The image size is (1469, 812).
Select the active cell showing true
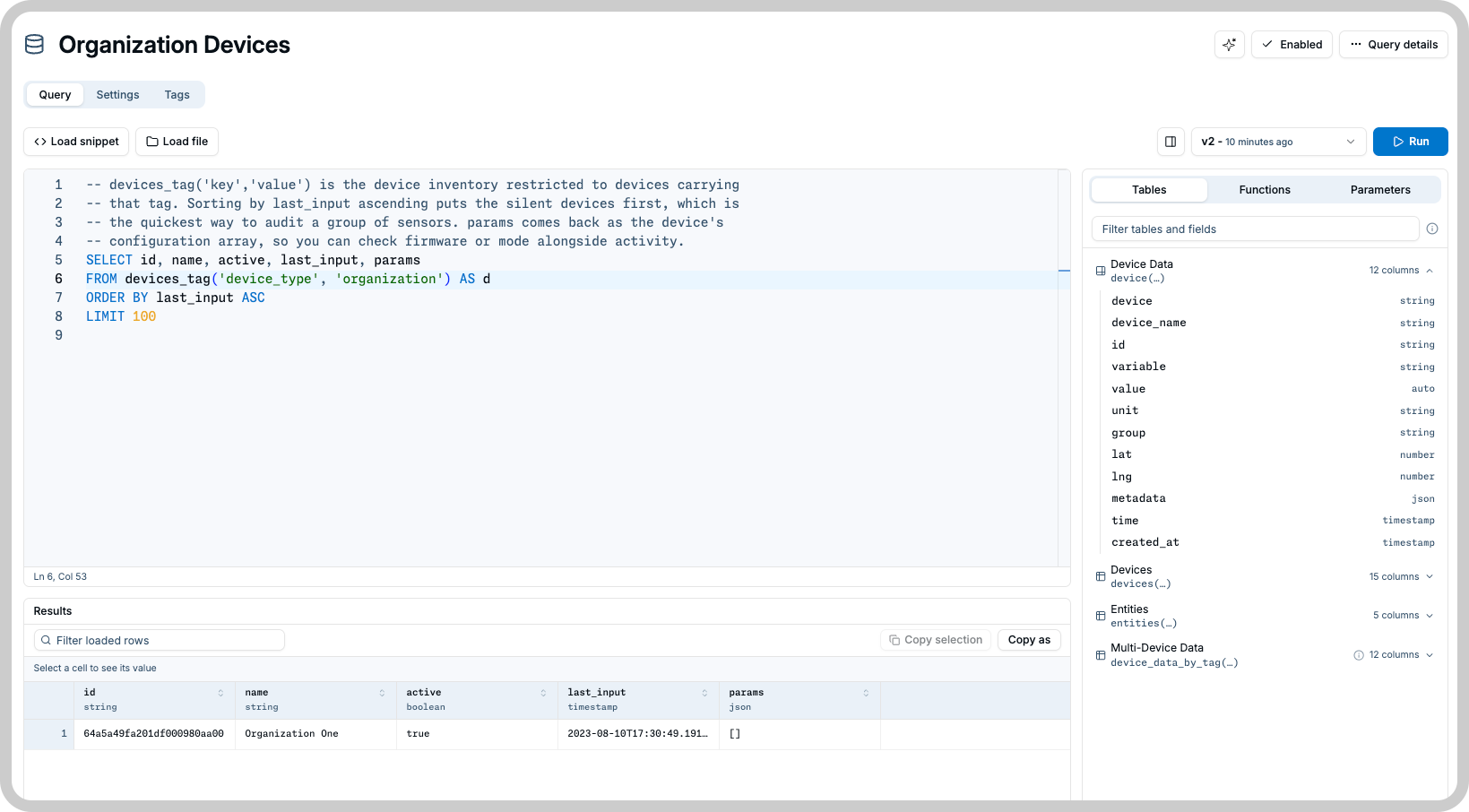(477, 734)
